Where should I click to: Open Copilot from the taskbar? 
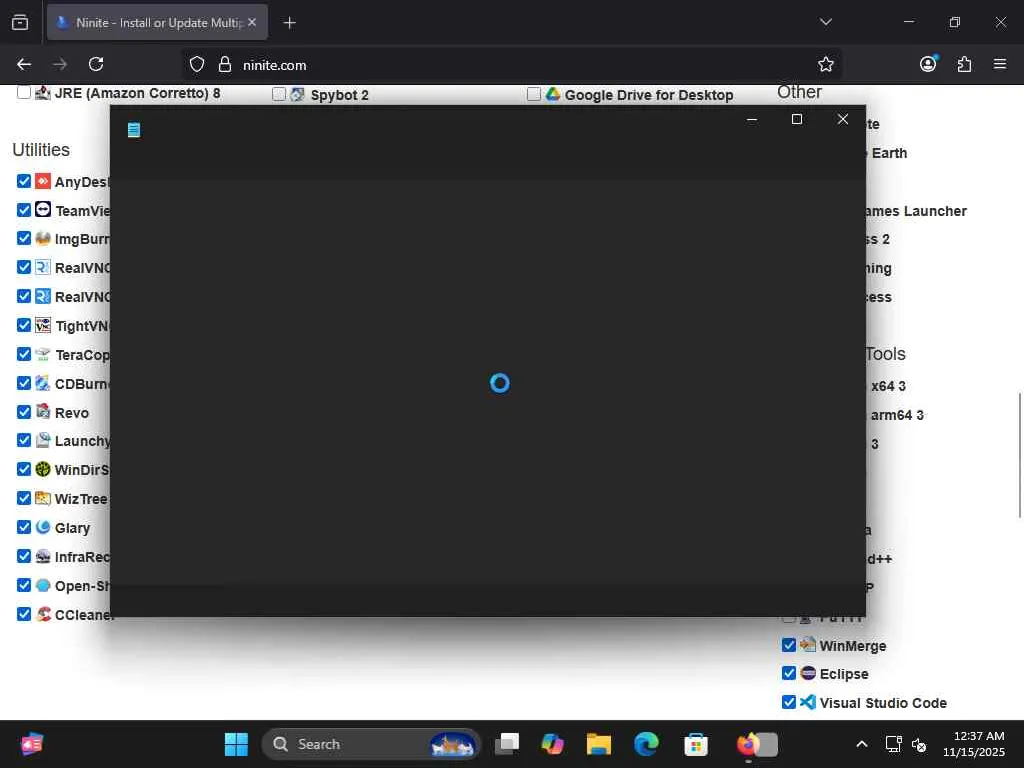click(552, 744)
